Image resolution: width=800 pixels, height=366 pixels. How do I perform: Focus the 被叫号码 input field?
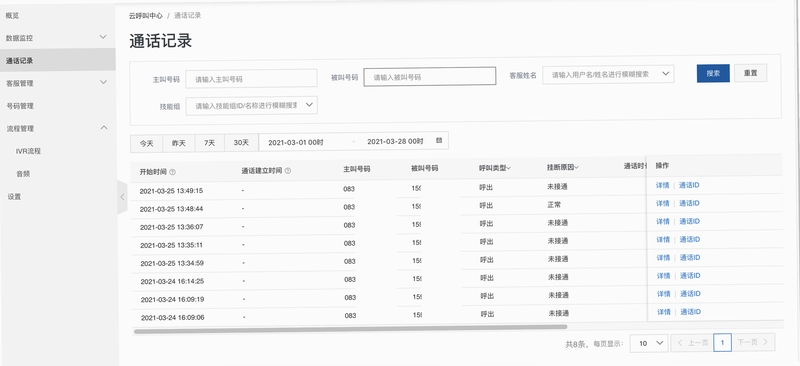pyautogui.click(x=430, y=77)
